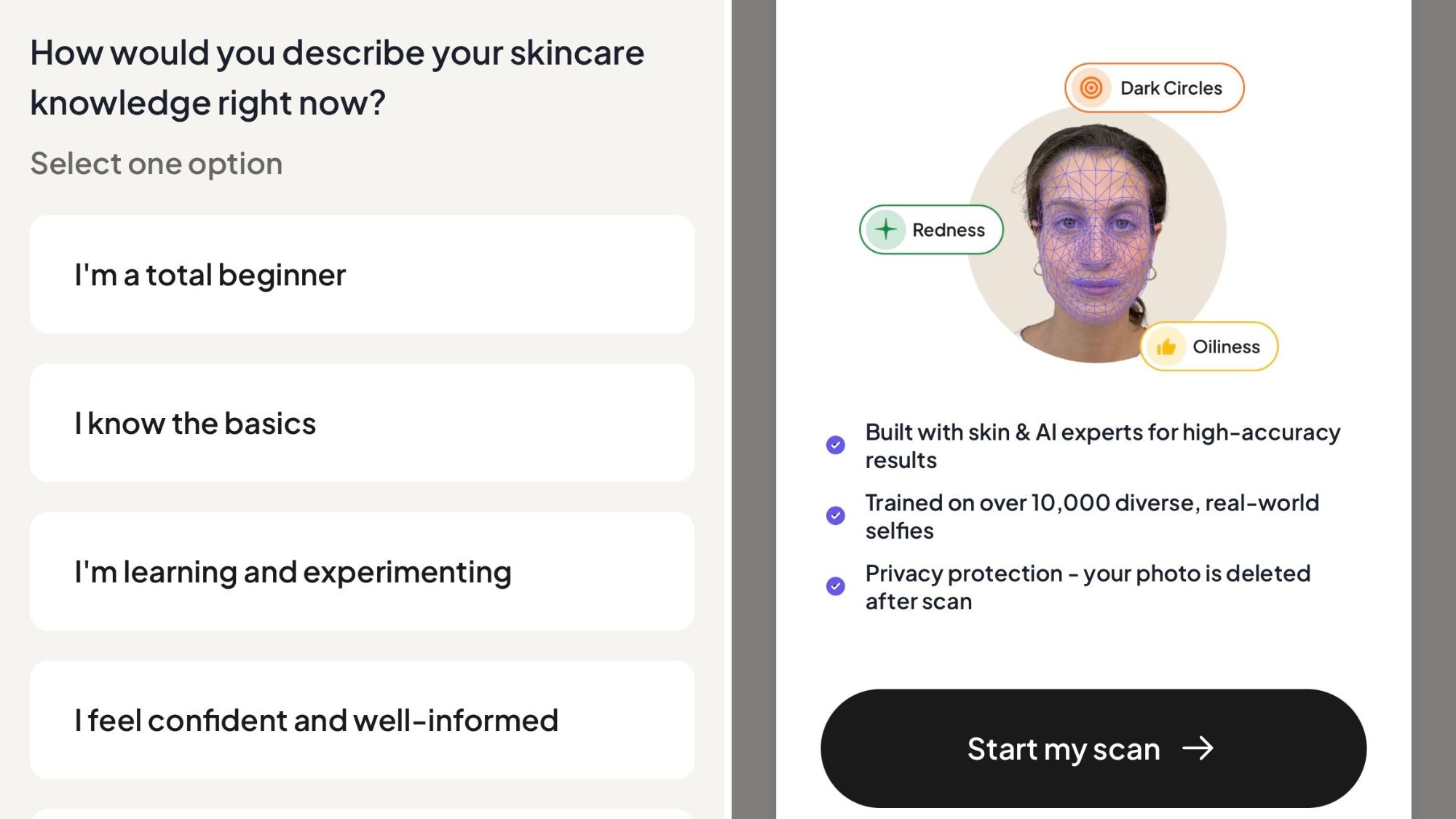
Task: Choose "I'm a total beginner" option
Action: pyautogui.click(x=362, y=274)
